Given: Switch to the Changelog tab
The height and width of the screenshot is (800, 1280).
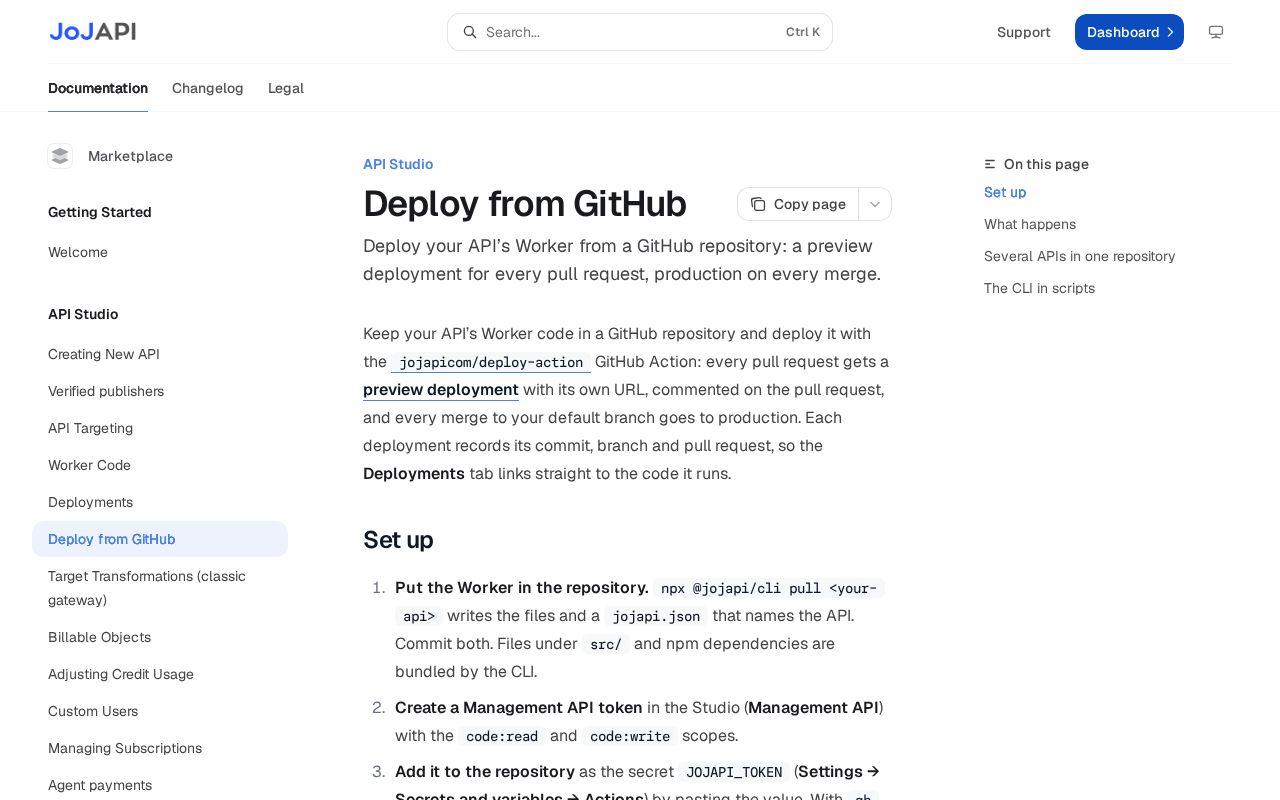Looking at the screenshot, I should 208,88.
